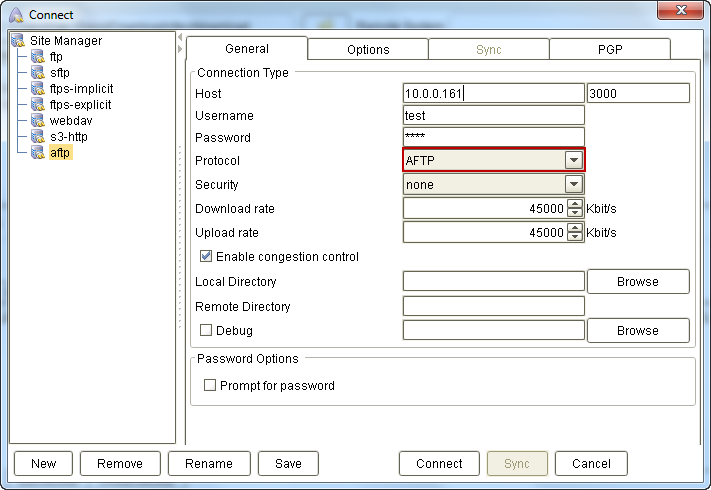
Task: Select the sftp site icon
Action: pyautogui.click(x=39, y=73)
